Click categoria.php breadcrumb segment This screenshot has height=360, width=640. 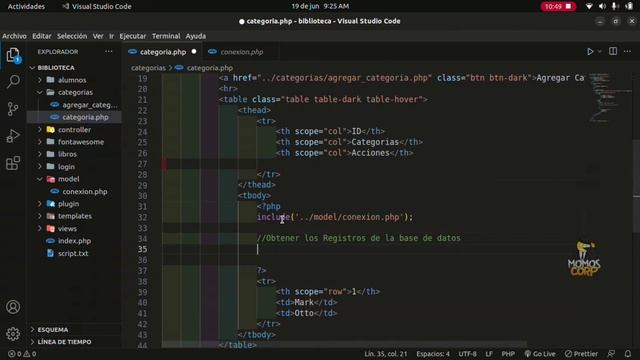[209, 68]
